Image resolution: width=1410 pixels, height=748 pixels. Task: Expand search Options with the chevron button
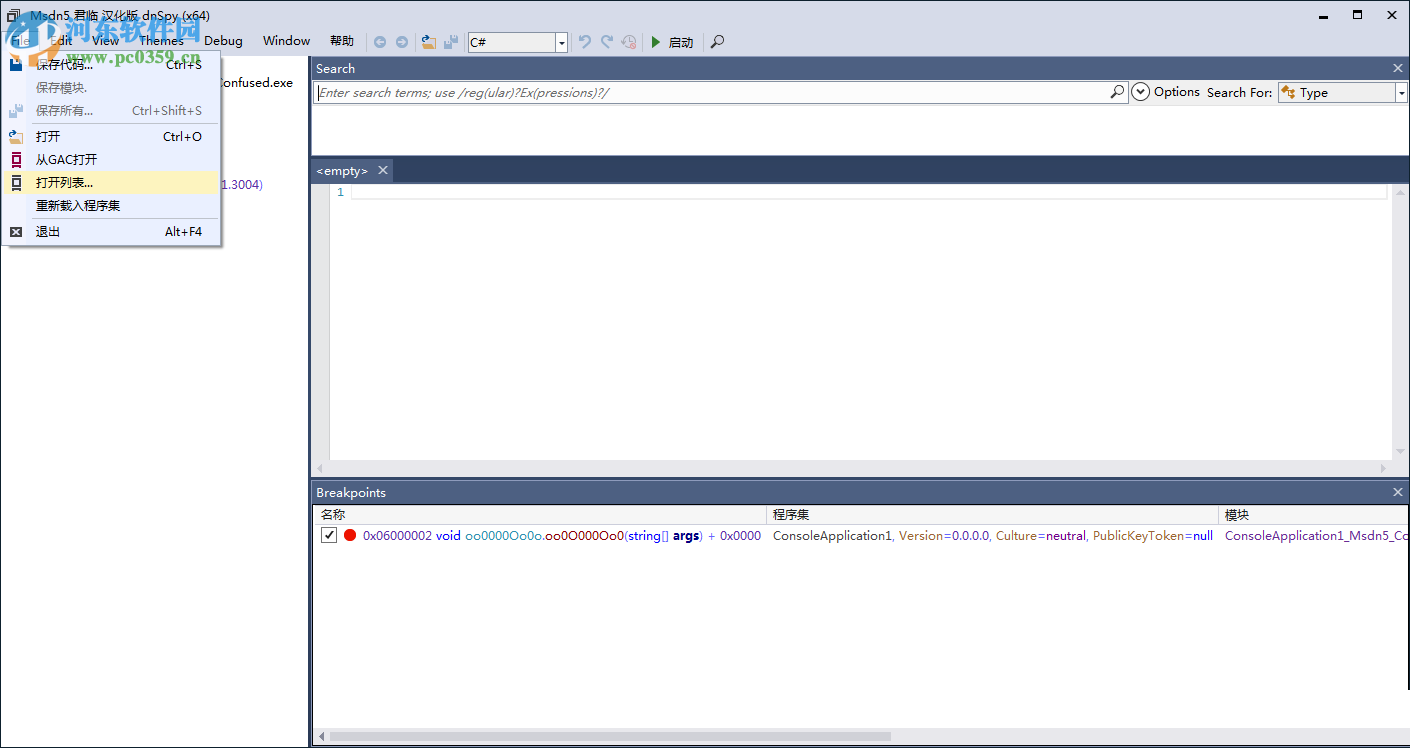1141,92
